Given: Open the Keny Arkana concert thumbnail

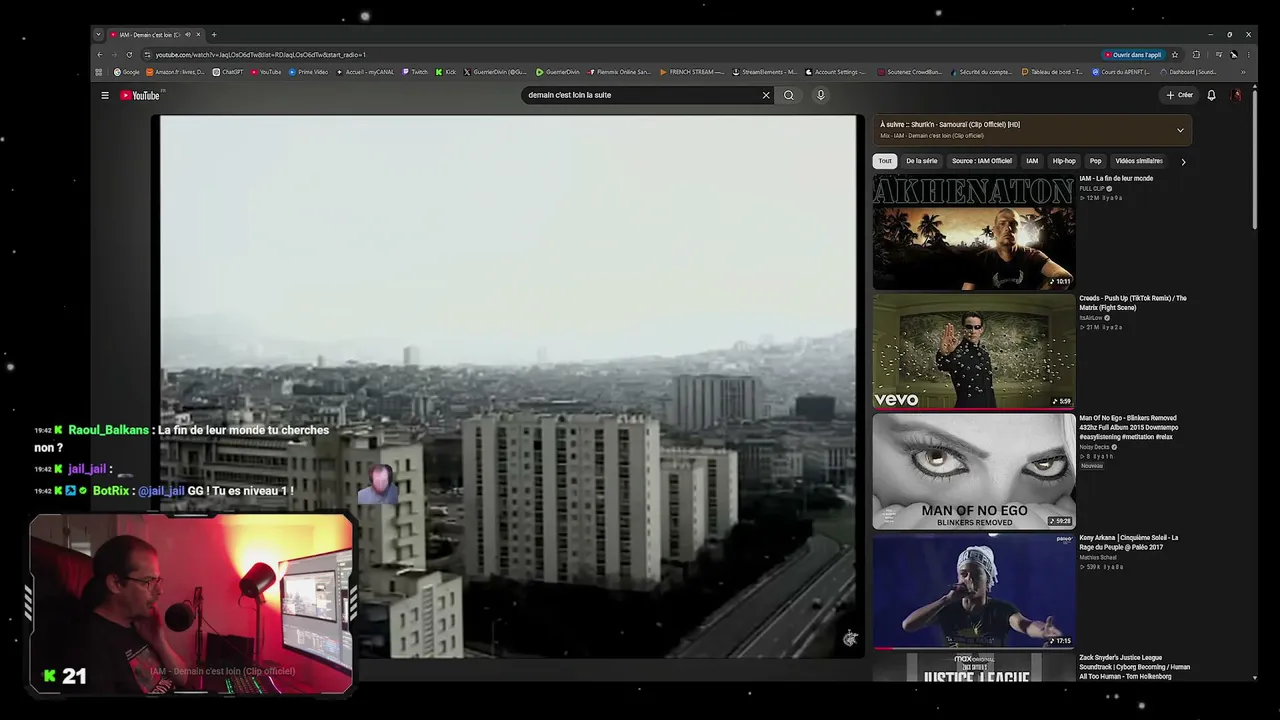Looking at the screenshot, I should 974,592.
